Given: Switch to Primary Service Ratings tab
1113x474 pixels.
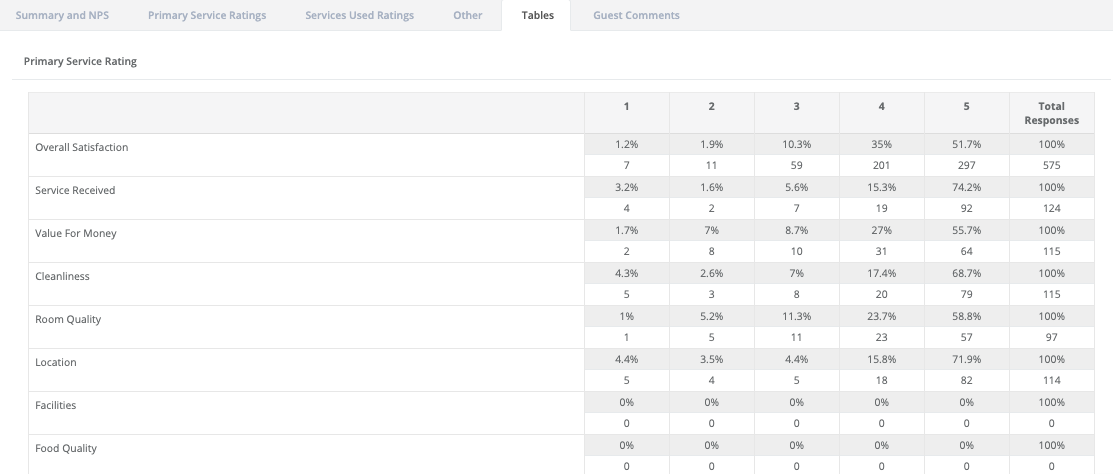Looking at the screenshot, I should pyautogui.click(x=207, y=15).
